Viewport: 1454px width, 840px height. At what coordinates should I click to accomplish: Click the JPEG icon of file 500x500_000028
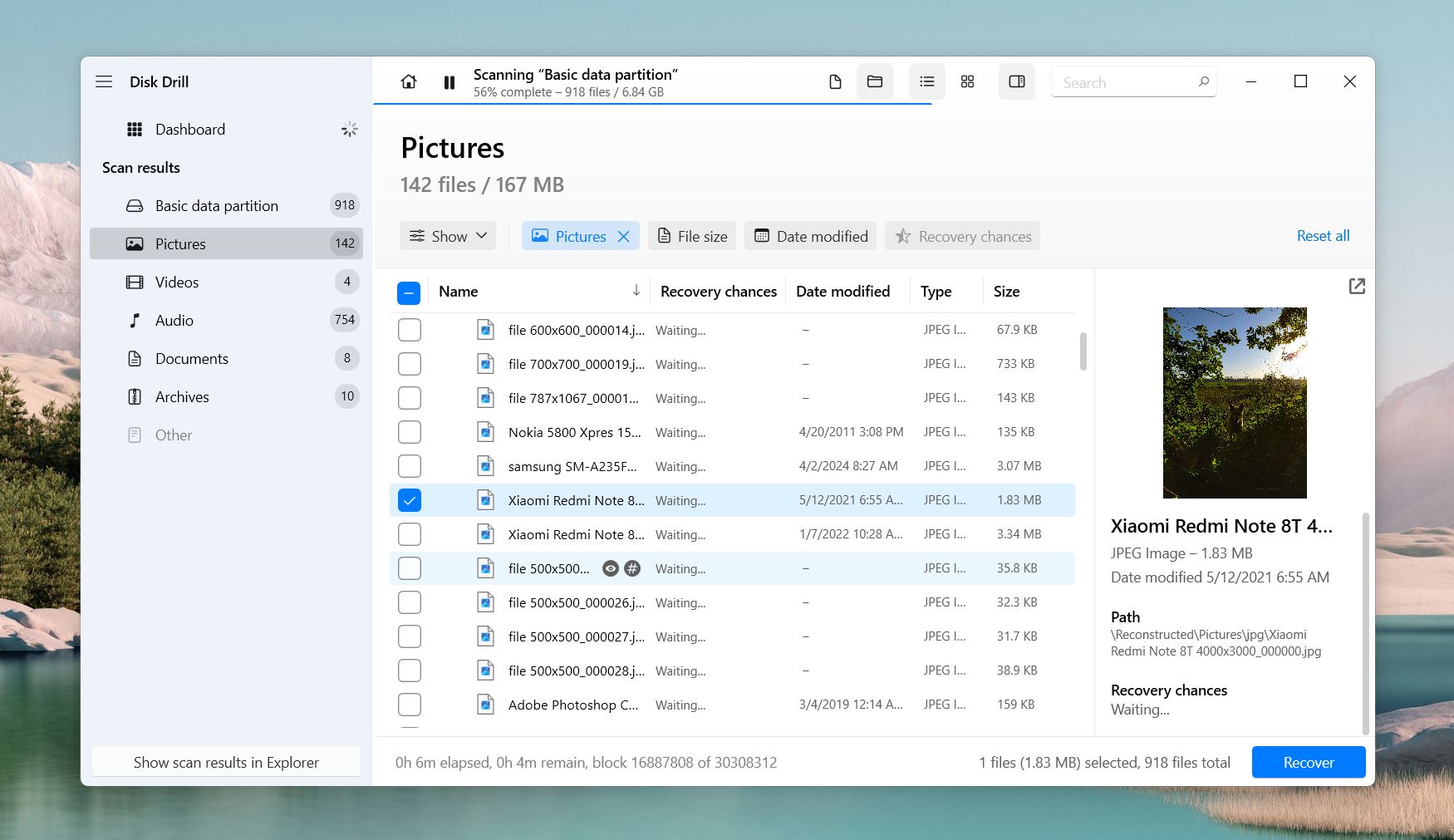tap(485, 671)
